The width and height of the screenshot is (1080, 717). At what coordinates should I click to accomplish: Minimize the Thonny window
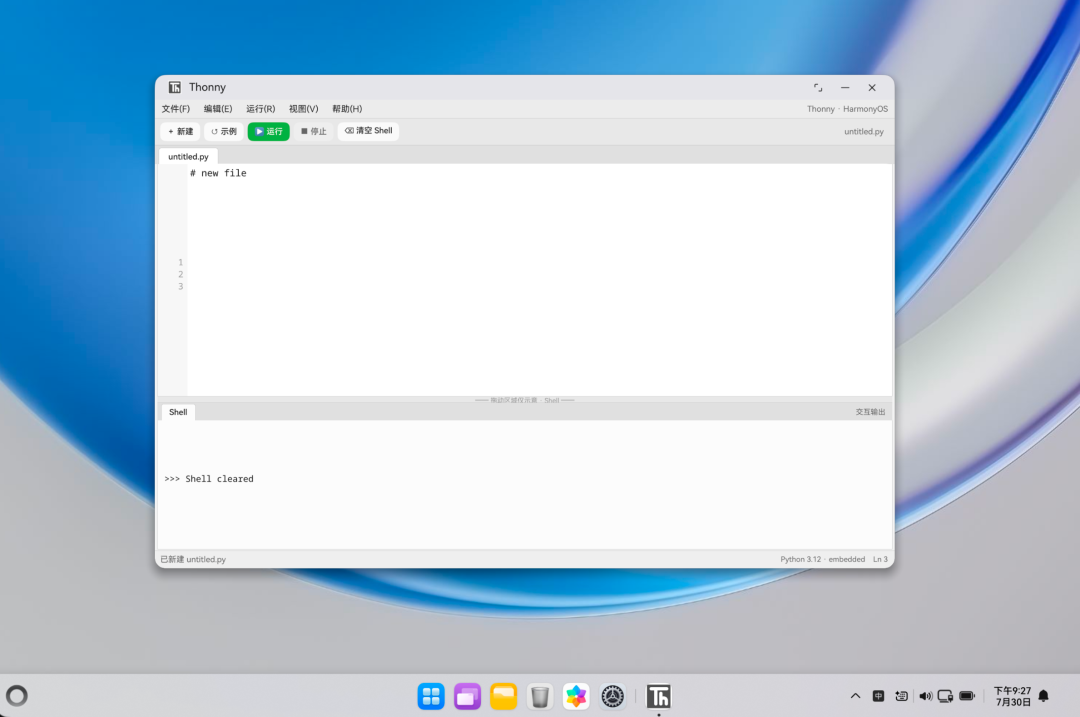coord(845,87)
